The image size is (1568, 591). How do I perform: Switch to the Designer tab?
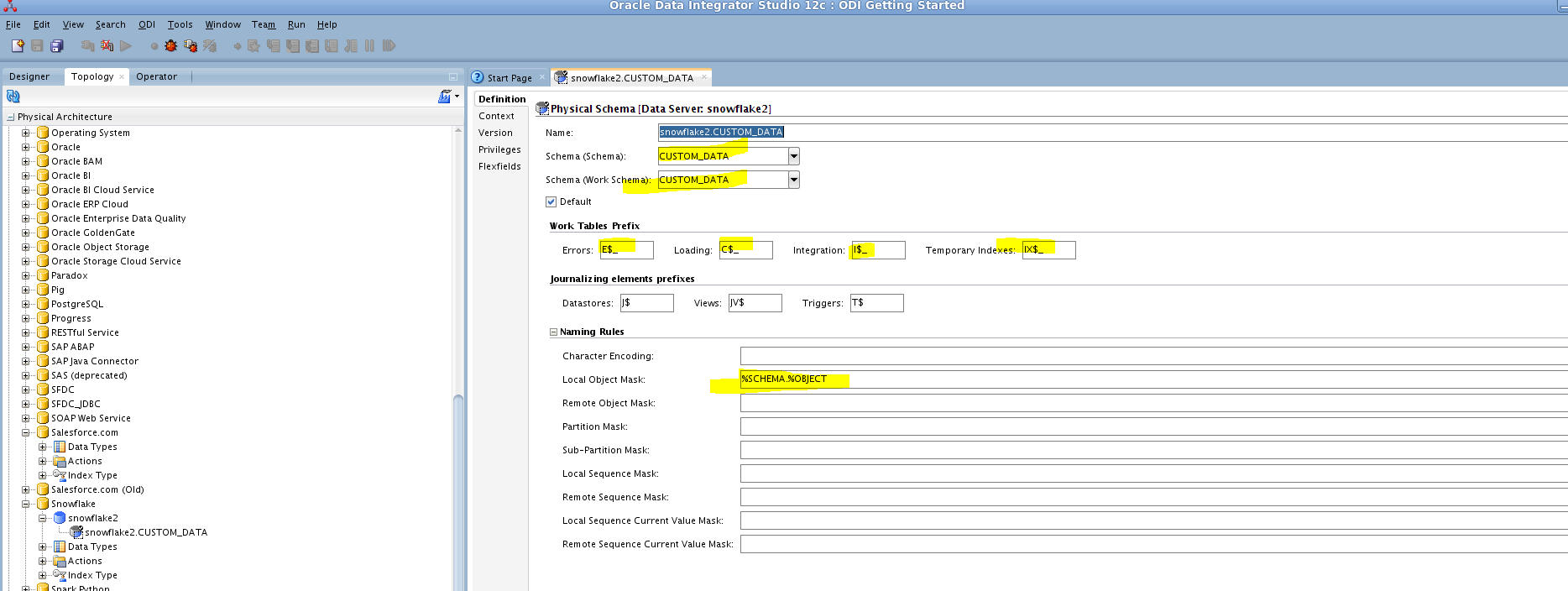[x=29, y=76]
